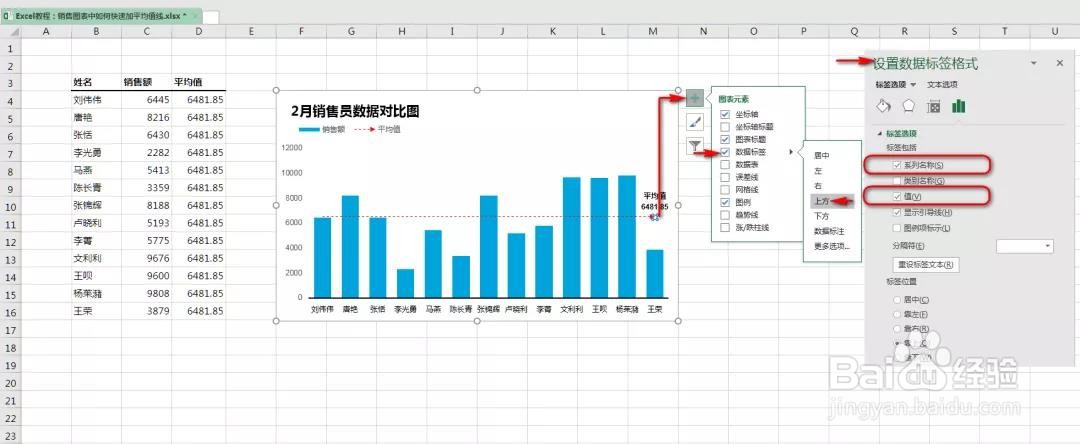Select the 居中(C) label position radio
1080x444 pixels.
click(x=896, y=300)
